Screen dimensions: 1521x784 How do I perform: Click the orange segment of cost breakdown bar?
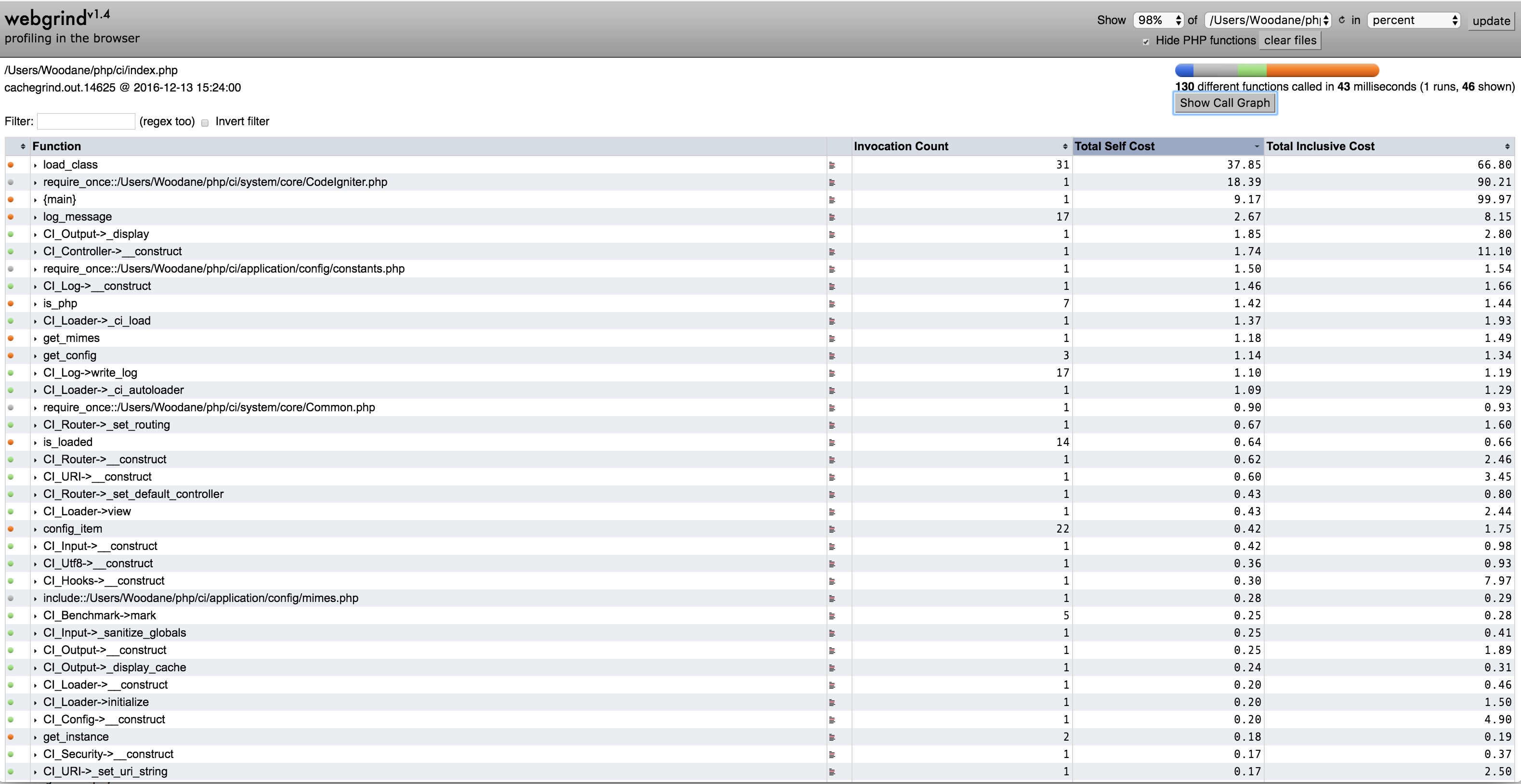pos(1323,71)
